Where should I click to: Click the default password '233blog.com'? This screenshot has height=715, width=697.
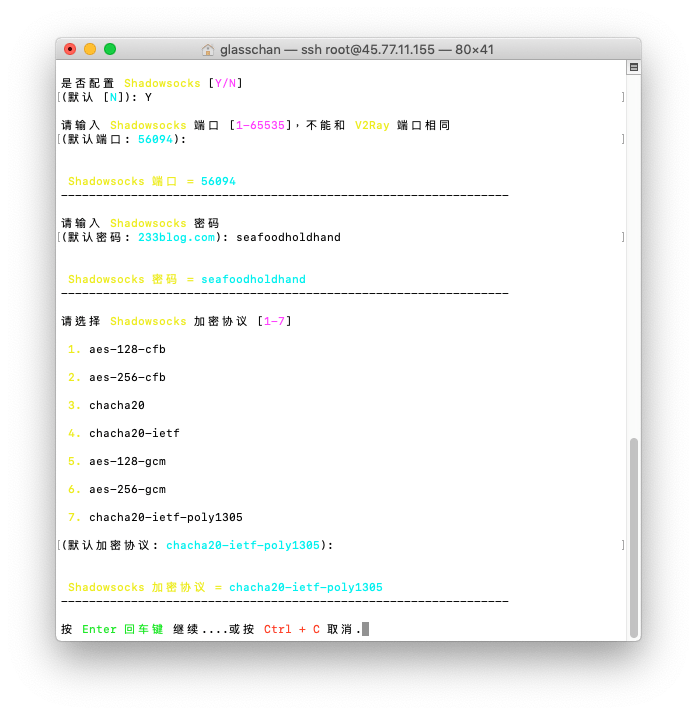pos(176,238)
